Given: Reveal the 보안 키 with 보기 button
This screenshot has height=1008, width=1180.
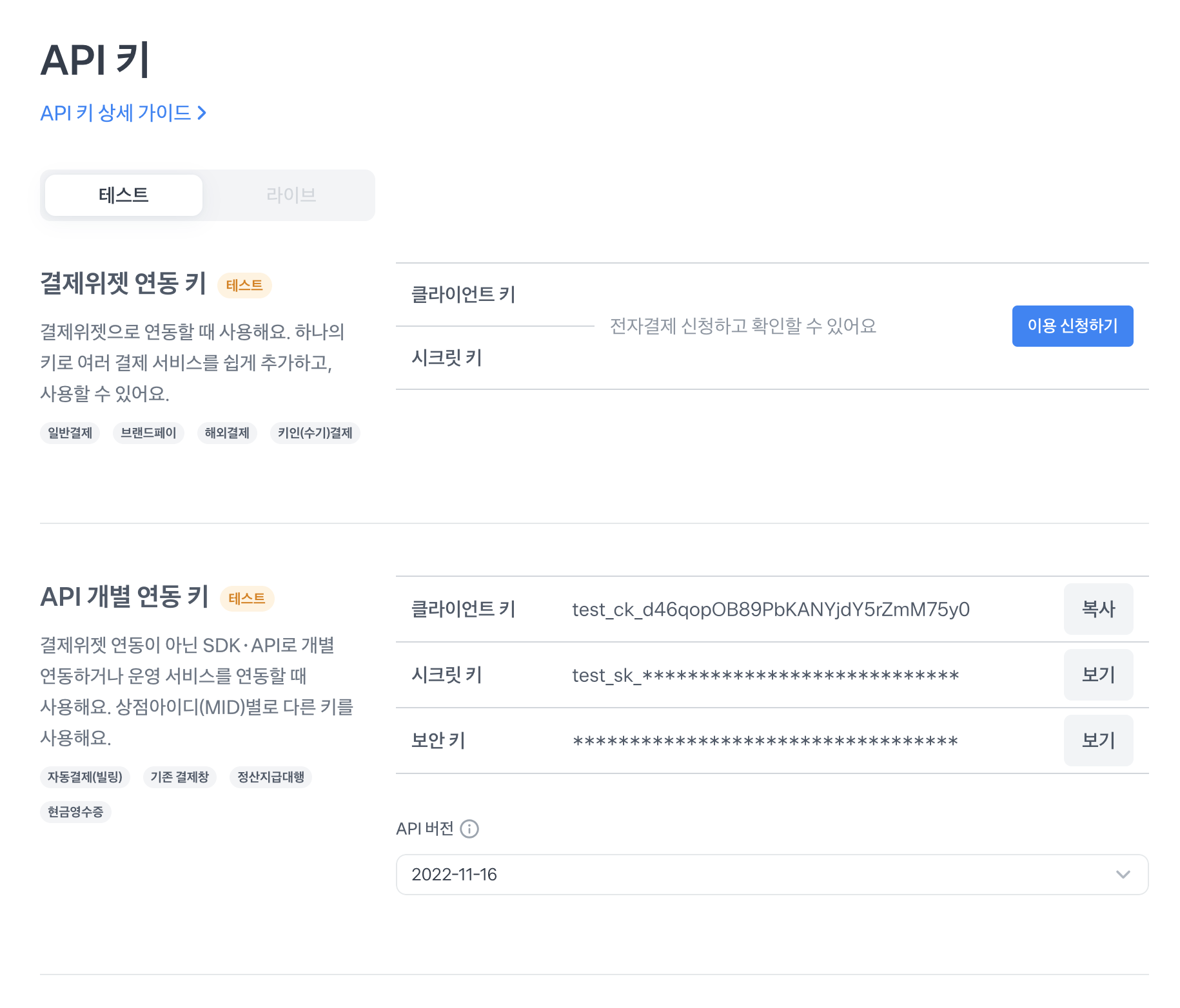Looking at the screenshot, I should click(1098, 741).
